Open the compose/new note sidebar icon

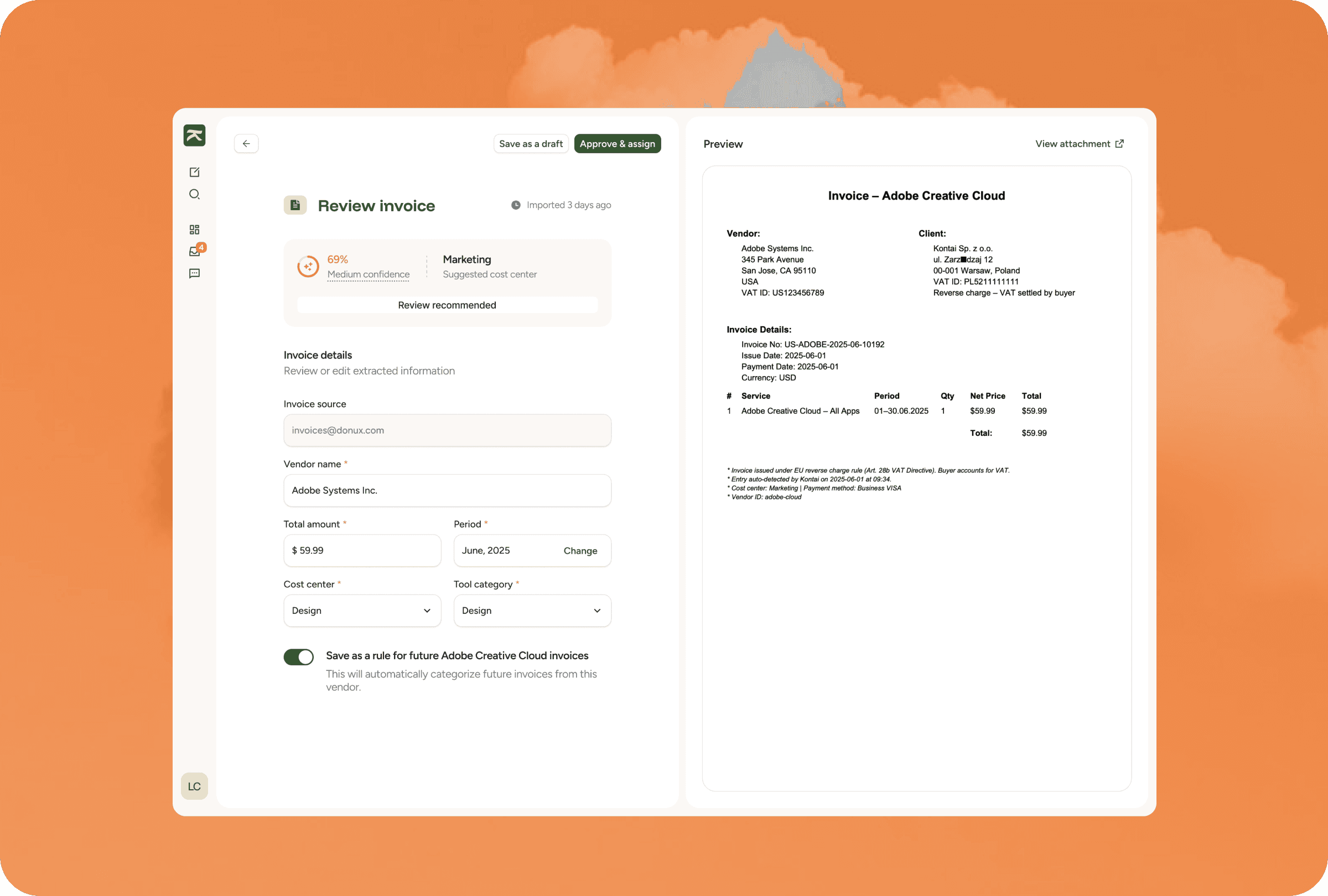[x=194, y=172]
